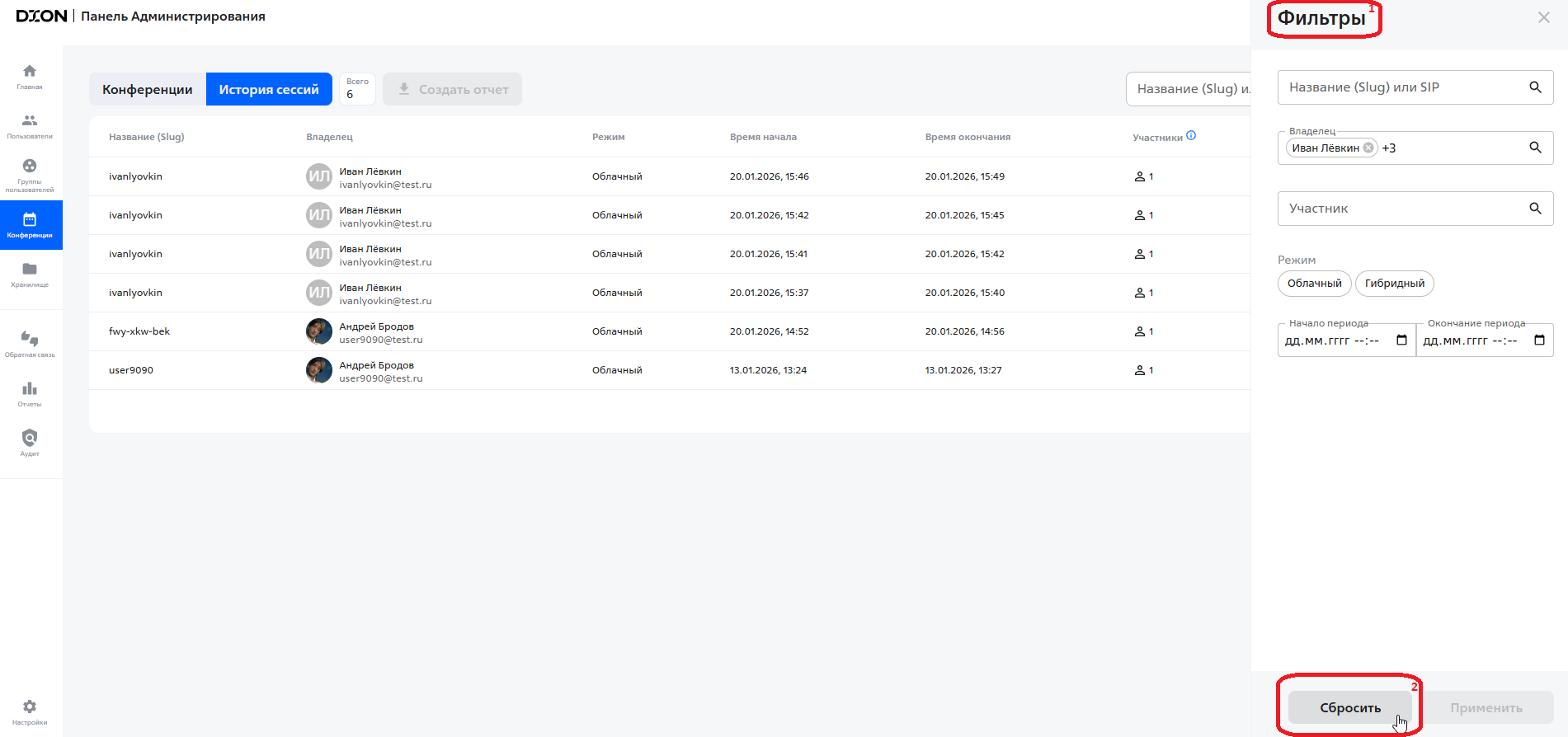Image resolution: width=1568 pixels, height=737 pixels.
Task: Toggle the Облачный mode filter
Action: 1314,284
